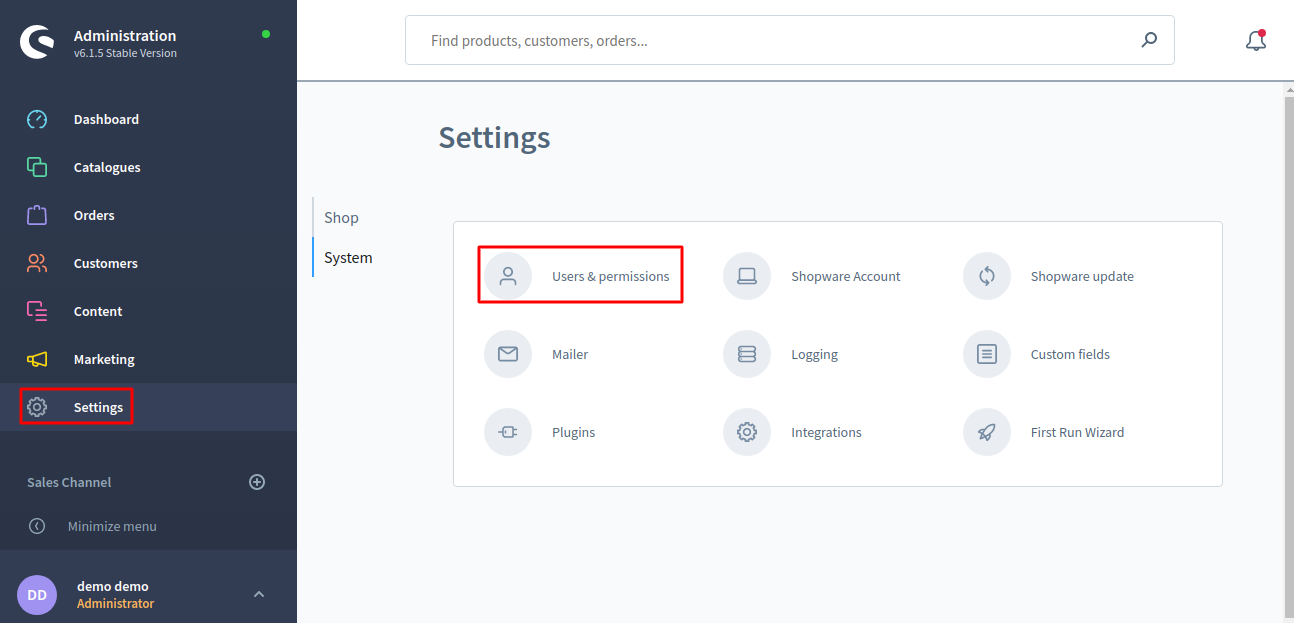The height and width of the screenshot is (623, 1294).
Task: Click Minimize menu text
Action: [112, 526]
